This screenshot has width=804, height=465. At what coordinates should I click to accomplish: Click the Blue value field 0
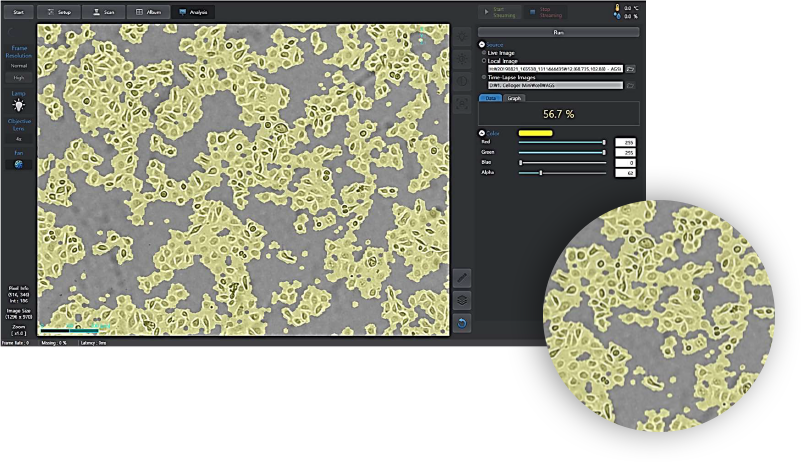[x=625, y=163]
